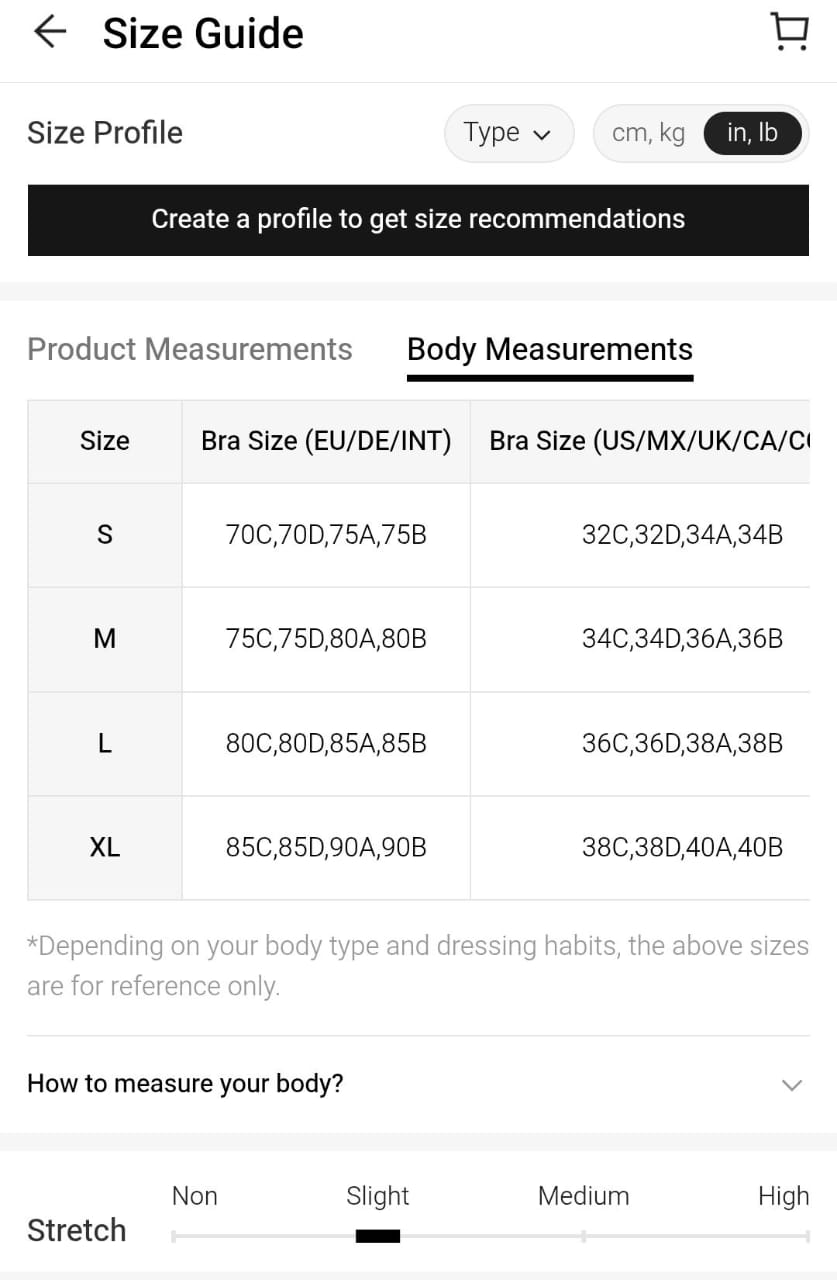This screenshot has width=837, height=1280.
Task: Click the Size Profile label
Action: click(x=105, y=133)
